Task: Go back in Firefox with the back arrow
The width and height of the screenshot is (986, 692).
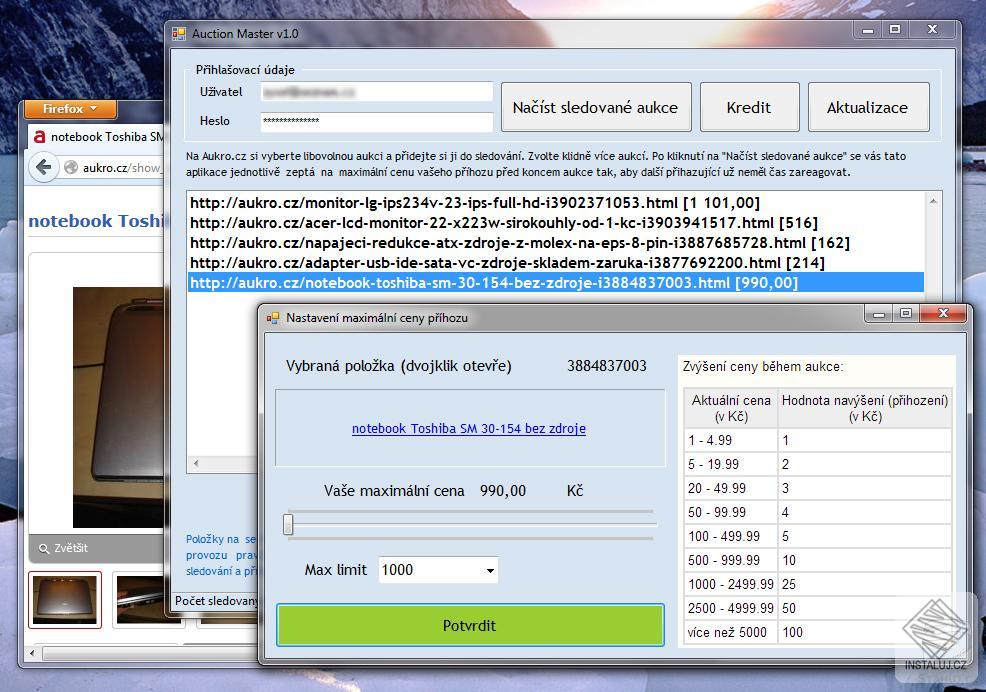Action: (43, 167)
